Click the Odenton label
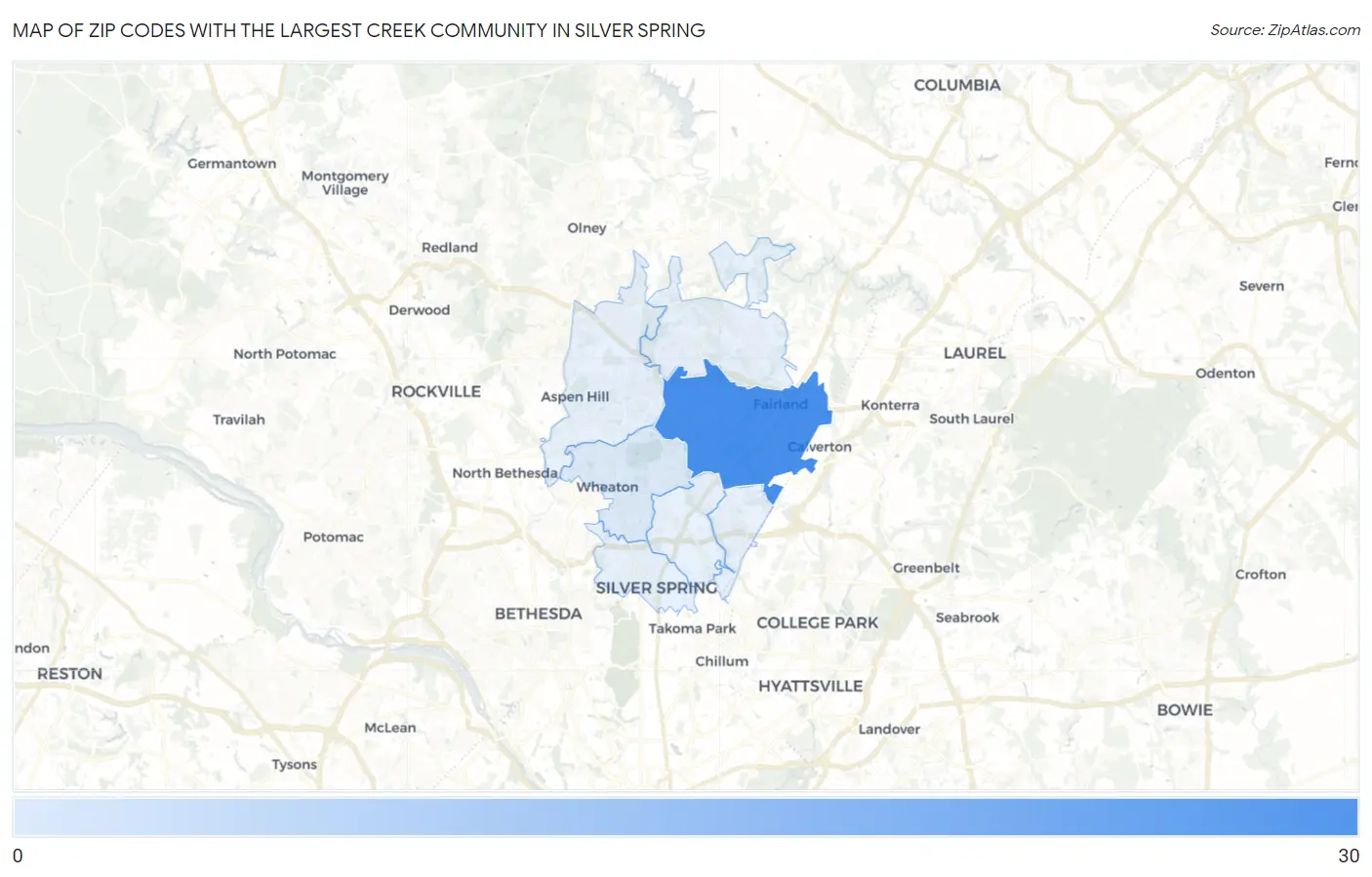This screenshot has width=1372, height=877. [1225, 374]
